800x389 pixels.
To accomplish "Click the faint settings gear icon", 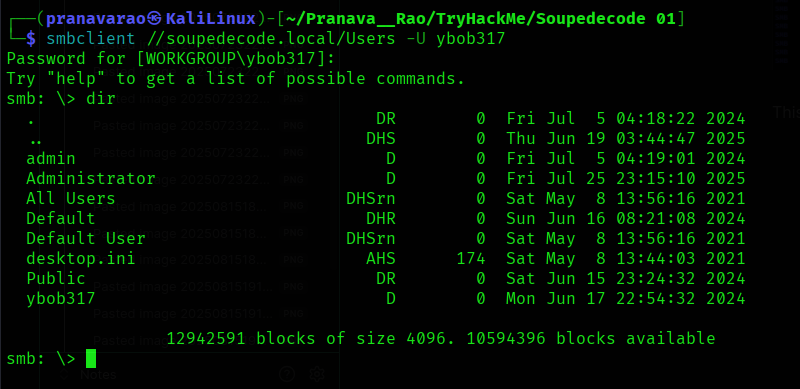I will [x=317, y=374].
